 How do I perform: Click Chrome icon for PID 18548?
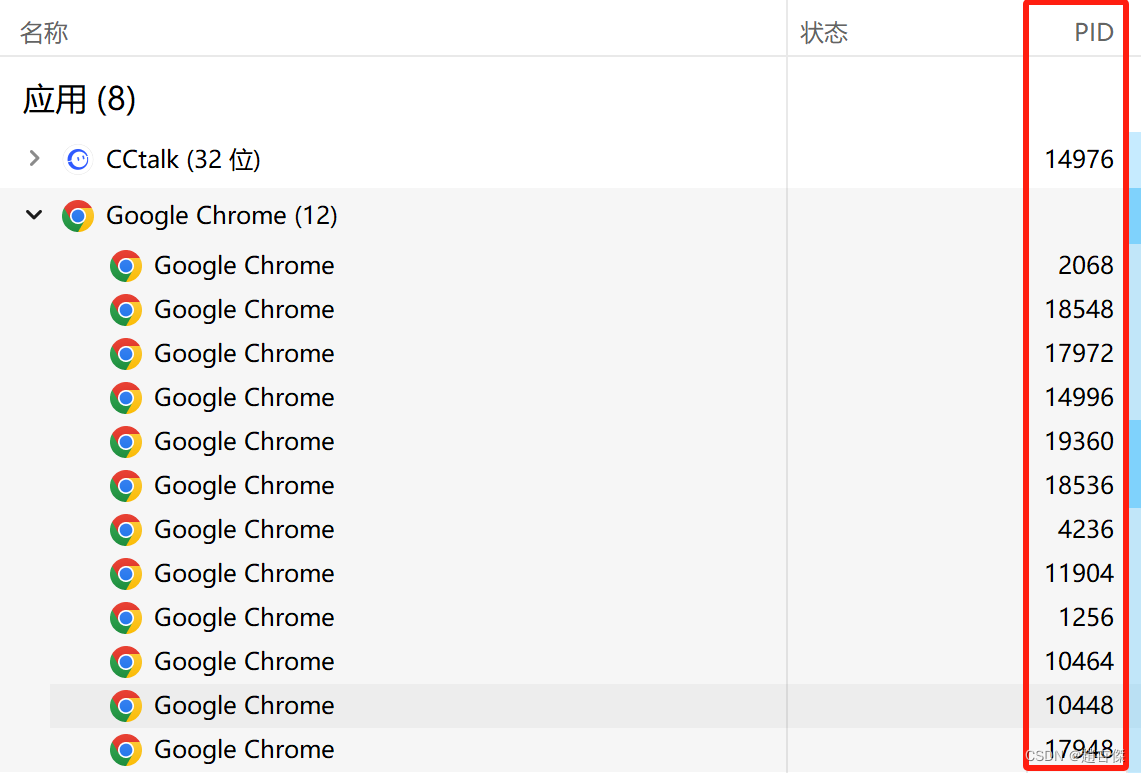click(x=125, y=310)
